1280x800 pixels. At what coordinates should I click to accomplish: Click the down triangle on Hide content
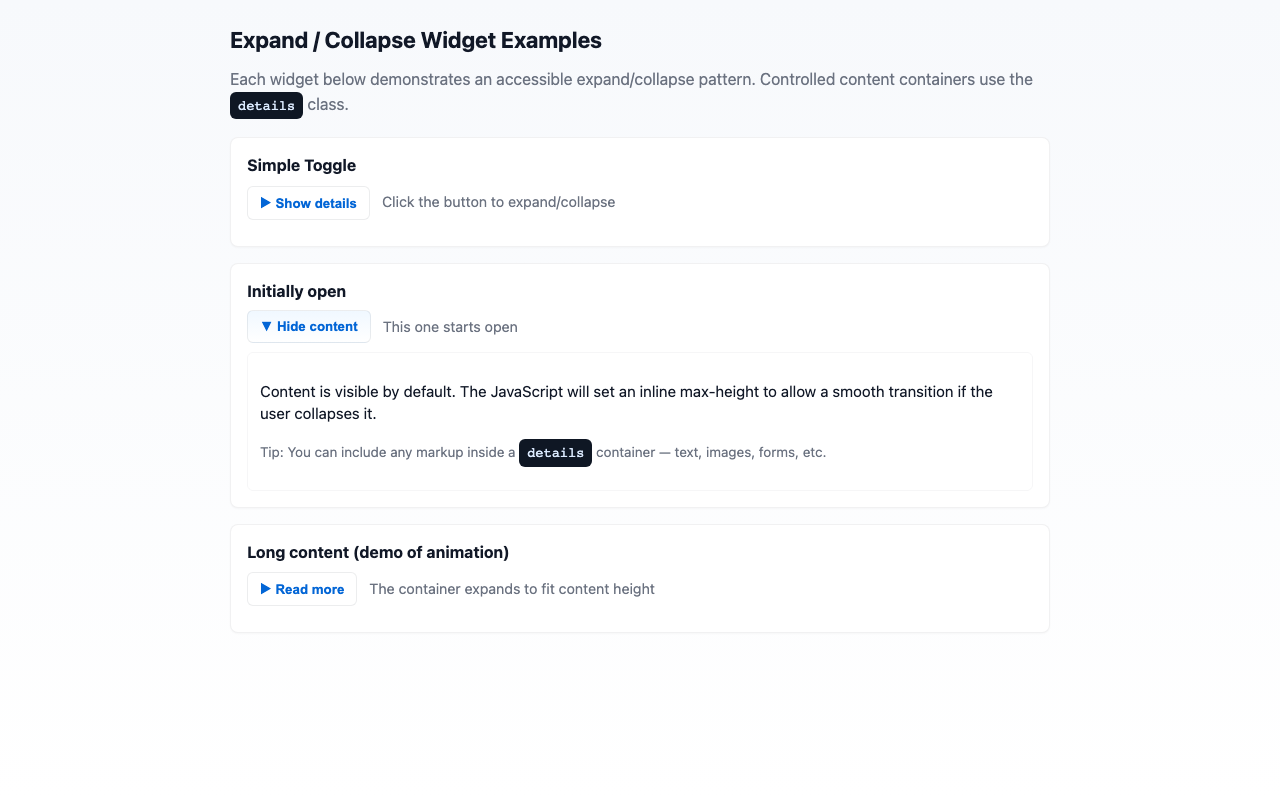[x=265, y=326]
